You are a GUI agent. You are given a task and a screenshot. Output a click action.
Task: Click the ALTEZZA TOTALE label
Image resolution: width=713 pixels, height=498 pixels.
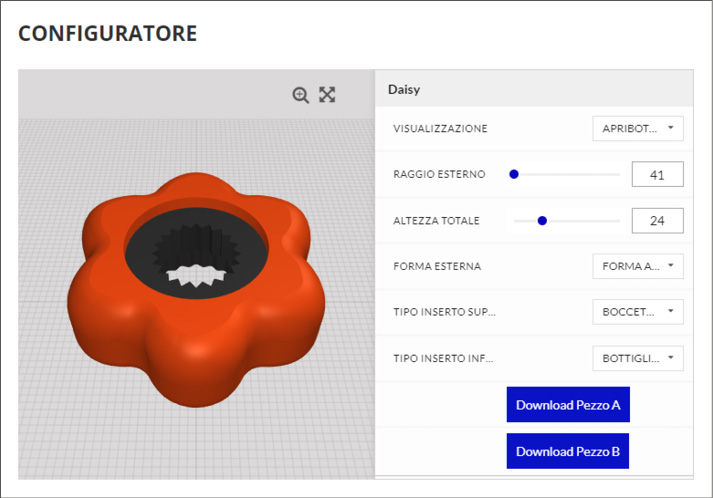tap(436, 221)
